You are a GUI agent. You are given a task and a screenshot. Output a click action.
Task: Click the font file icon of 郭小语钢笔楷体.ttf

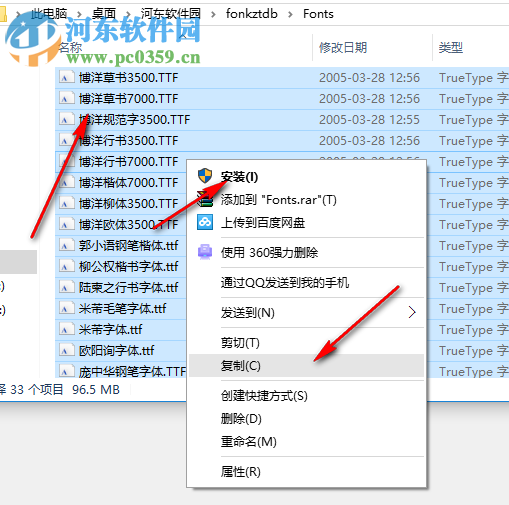(67, 246)
